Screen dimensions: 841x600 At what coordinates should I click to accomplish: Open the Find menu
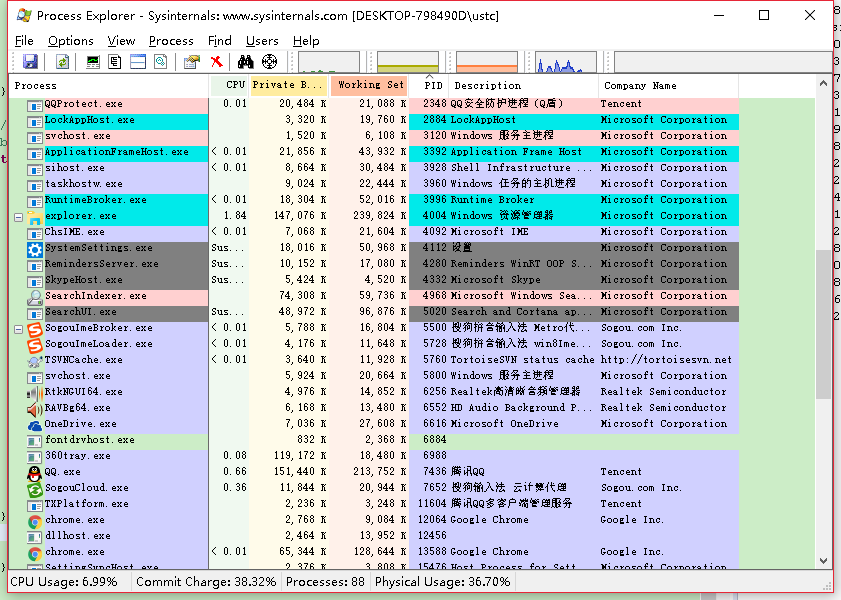[x=219, y=41]
